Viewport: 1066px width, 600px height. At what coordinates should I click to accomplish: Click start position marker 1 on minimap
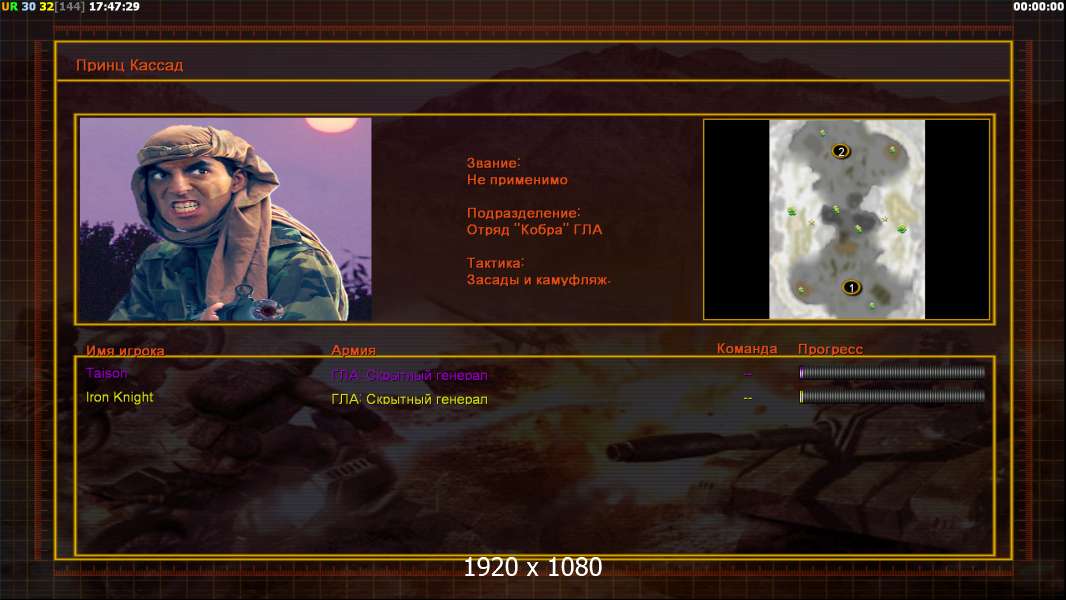click(851, 287)
